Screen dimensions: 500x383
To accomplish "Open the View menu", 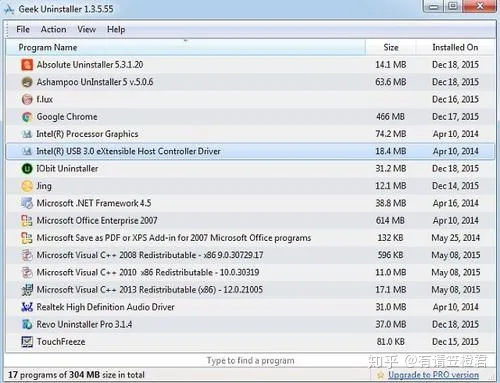I will (87, 29).
